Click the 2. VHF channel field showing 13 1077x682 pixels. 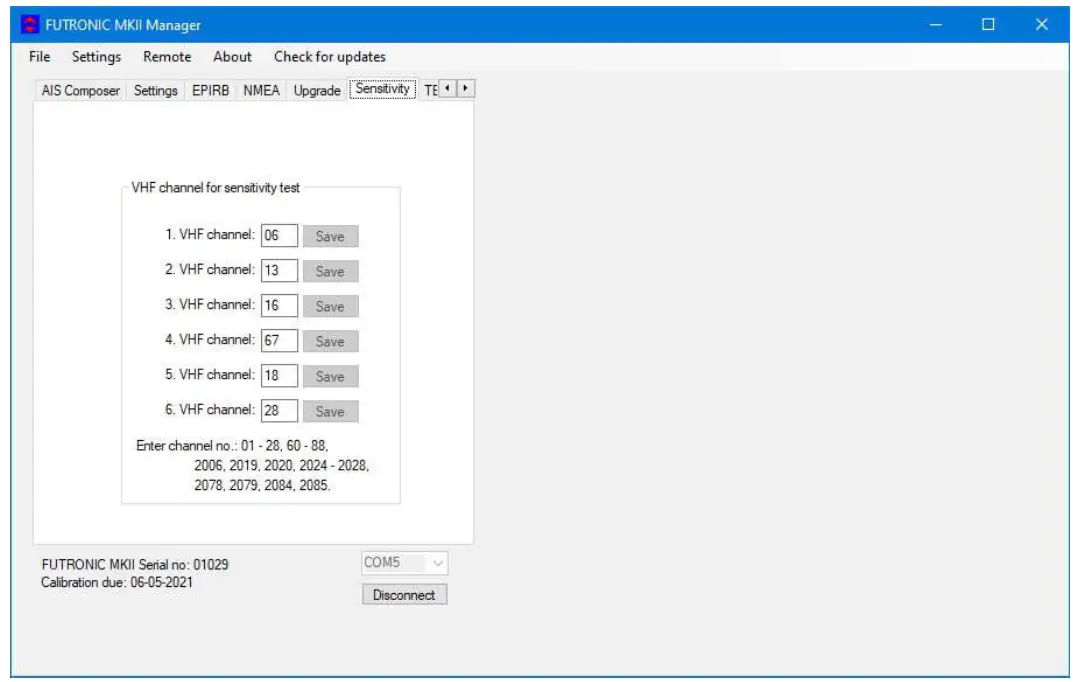279,271
